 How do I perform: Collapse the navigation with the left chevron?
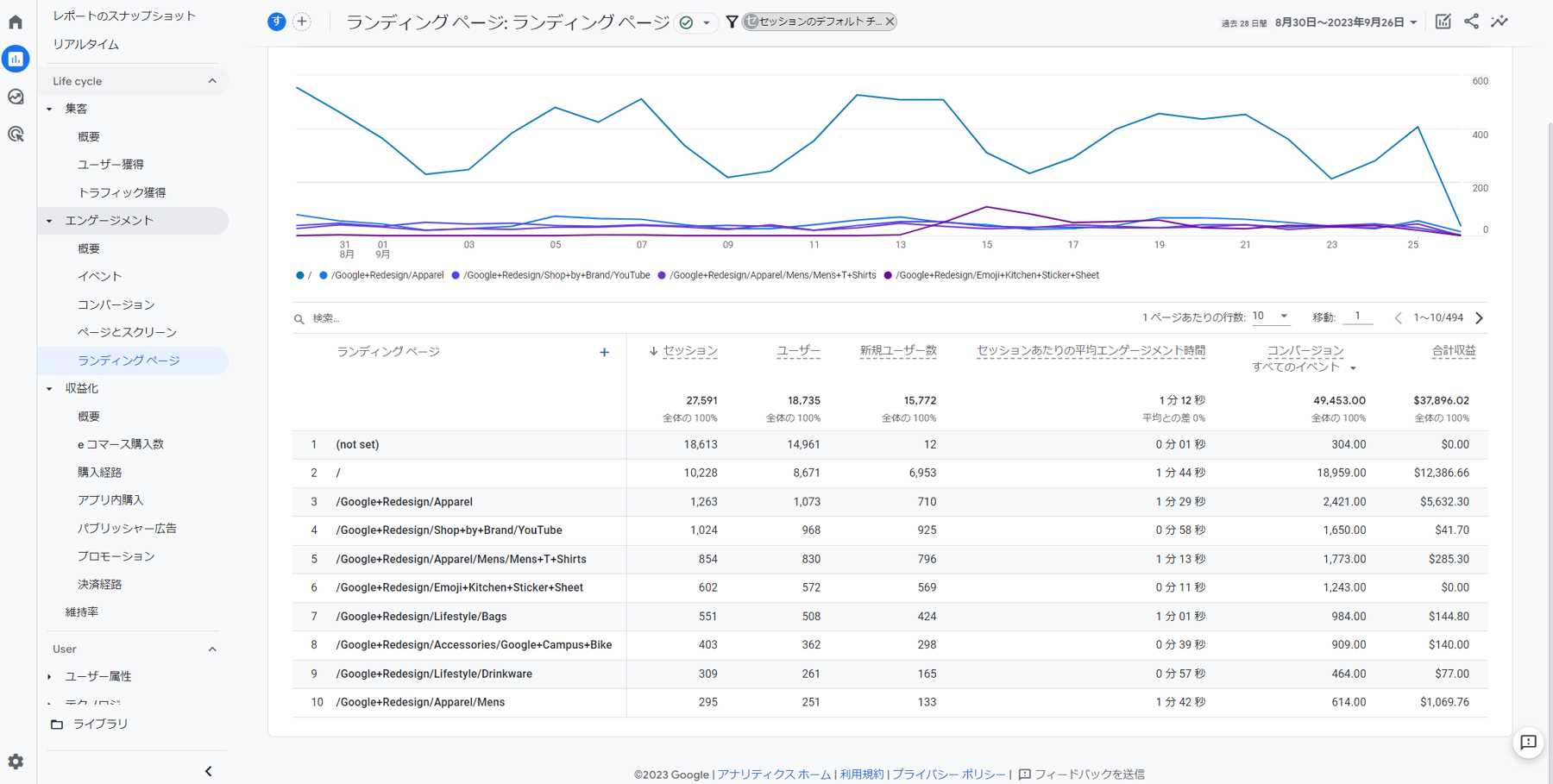(x=208, y=771)
